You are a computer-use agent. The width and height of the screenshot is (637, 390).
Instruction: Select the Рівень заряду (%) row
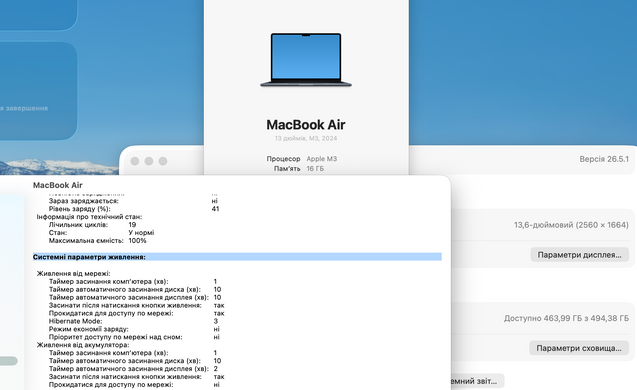[x=134, y=209]
